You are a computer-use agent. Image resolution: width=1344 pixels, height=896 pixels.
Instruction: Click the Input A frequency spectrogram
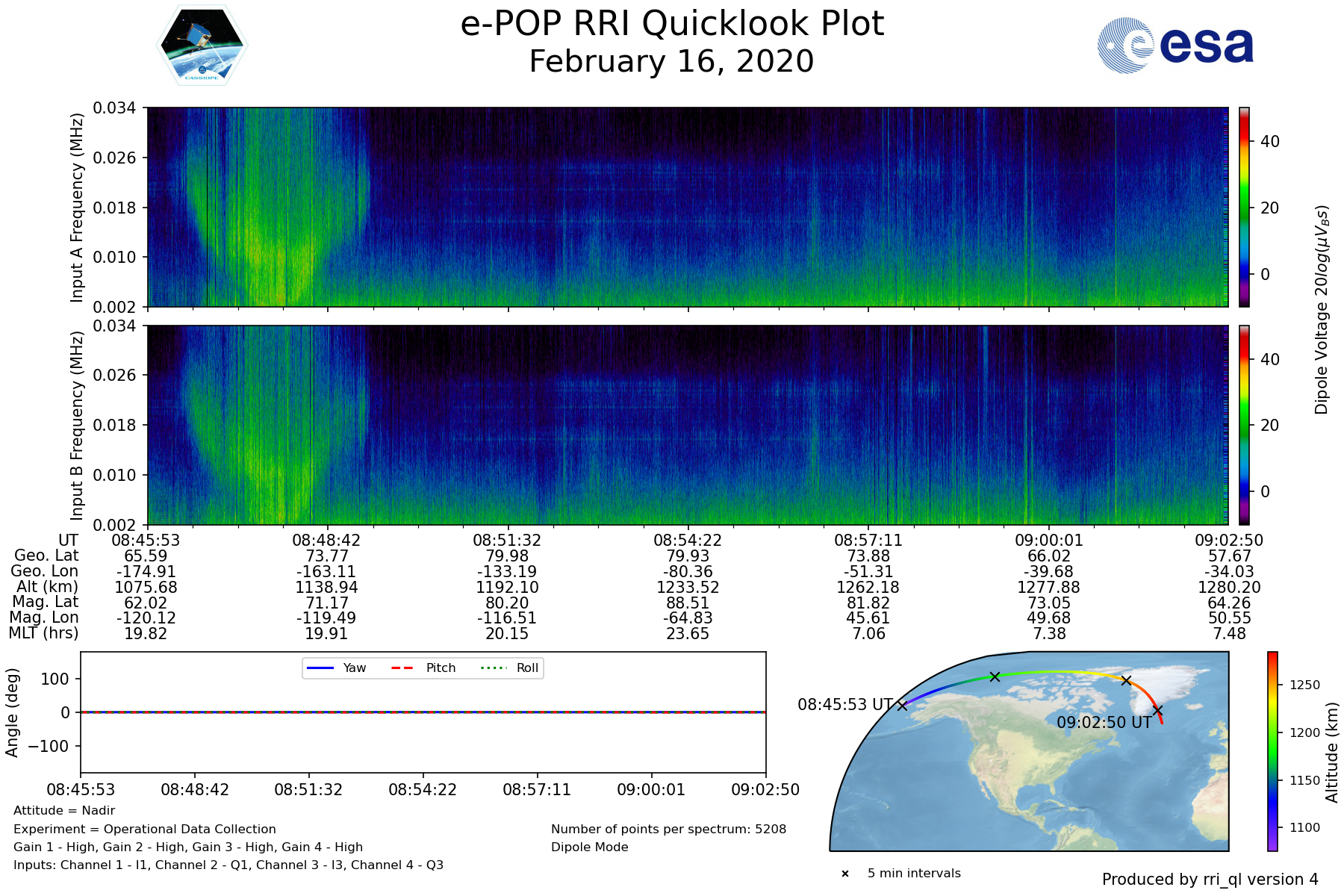click(687, 207)
